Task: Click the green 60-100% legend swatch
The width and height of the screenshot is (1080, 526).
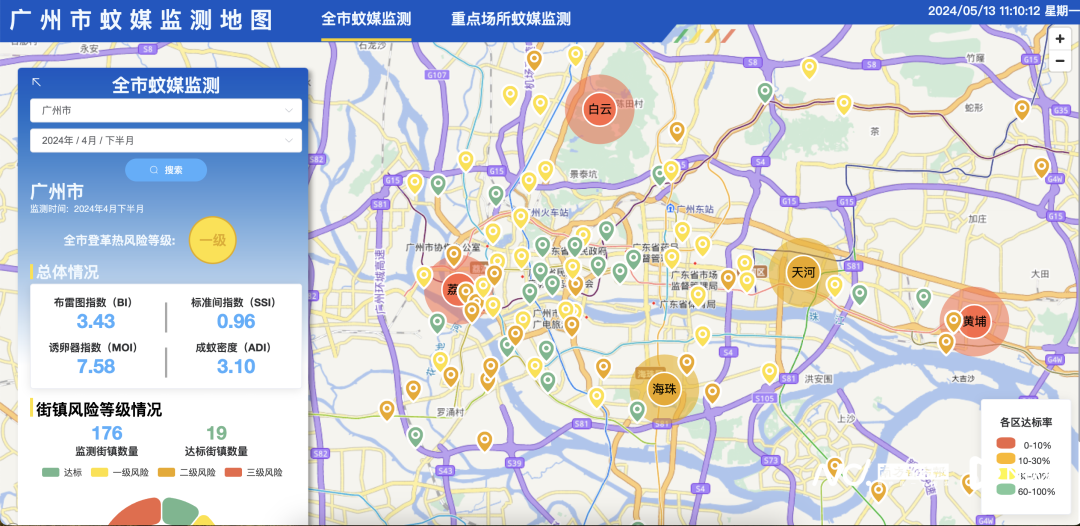Action: tap(1006, 490)
